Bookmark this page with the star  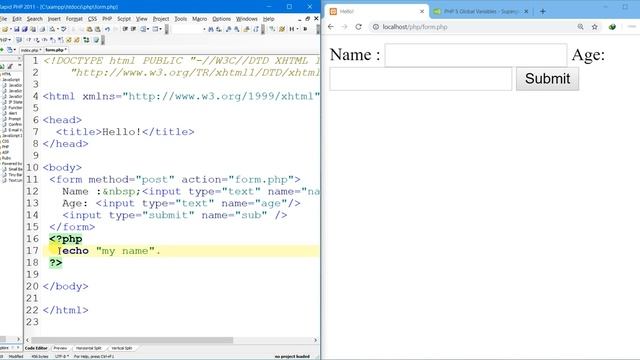point(595,27)
